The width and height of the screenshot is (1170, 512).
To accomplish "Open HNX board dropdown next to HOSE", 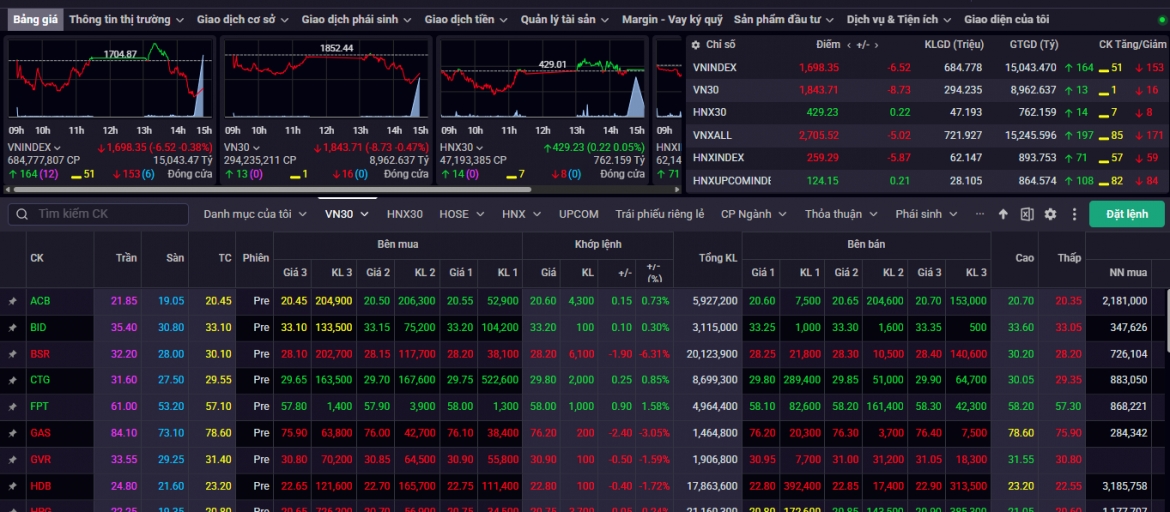I will (522, 214).
